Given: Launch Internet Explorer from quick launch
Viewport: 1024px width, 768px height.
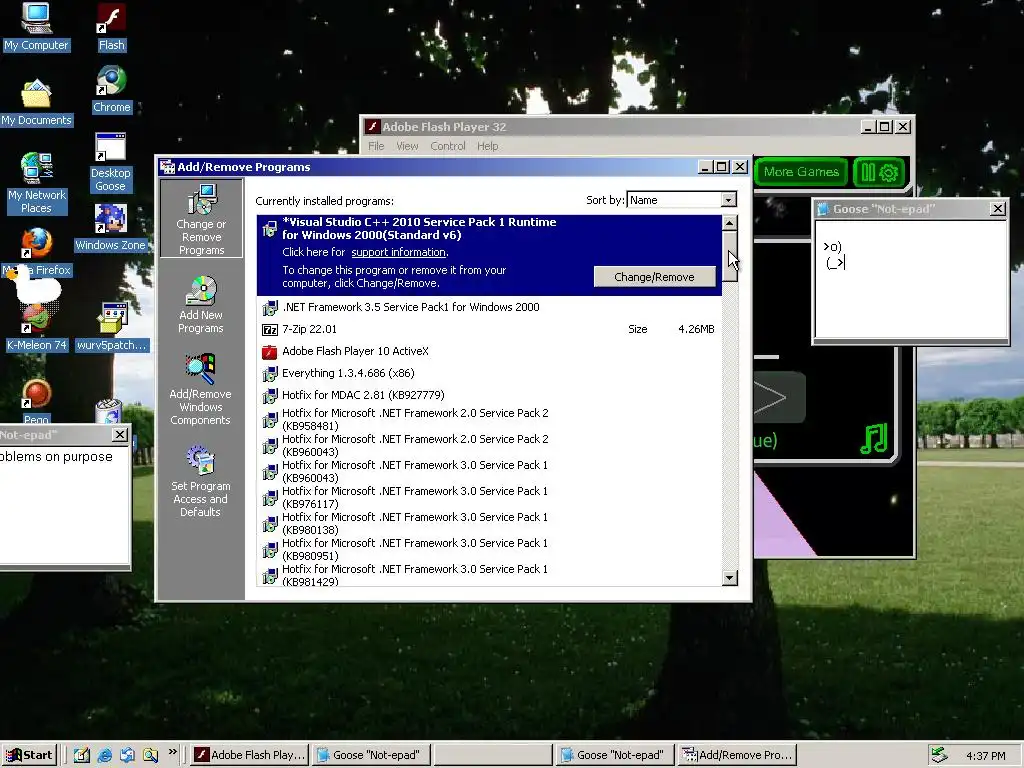Looking at the screenshot, I should (x=104, y=755).
